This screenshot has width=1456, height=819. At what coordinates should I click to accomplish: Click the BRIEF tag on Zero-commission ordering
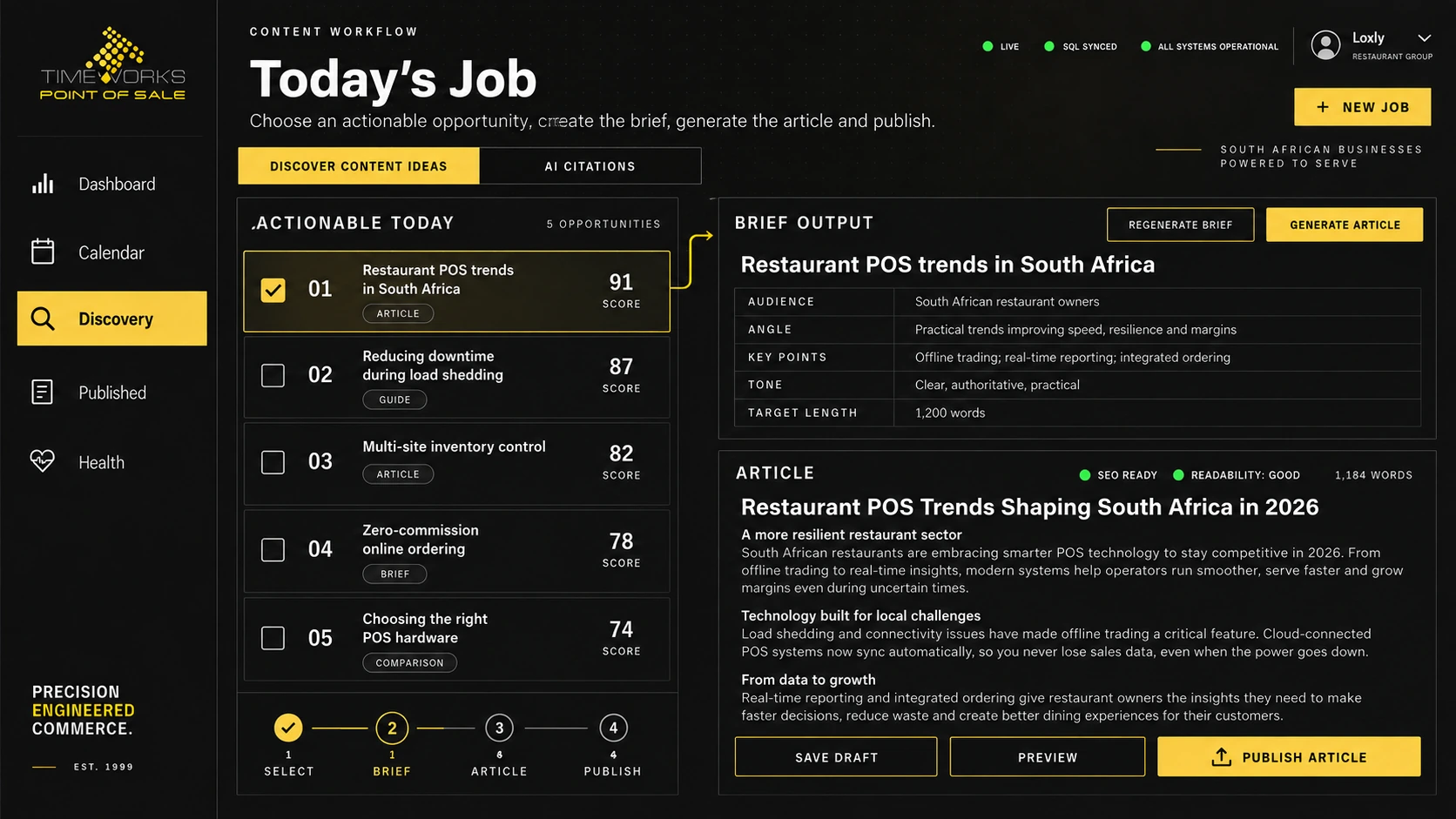(x=394, y=574)
